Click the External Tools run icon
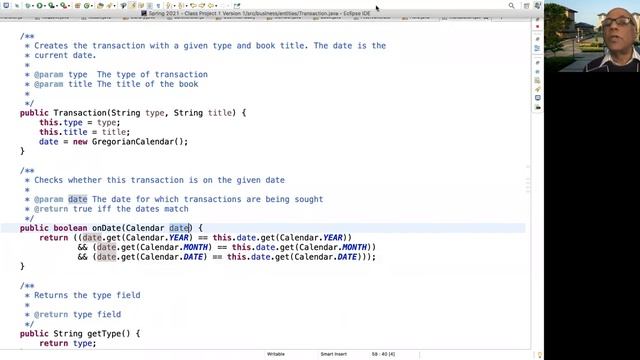This screenshot has height=360, width=640. point(64,6)
